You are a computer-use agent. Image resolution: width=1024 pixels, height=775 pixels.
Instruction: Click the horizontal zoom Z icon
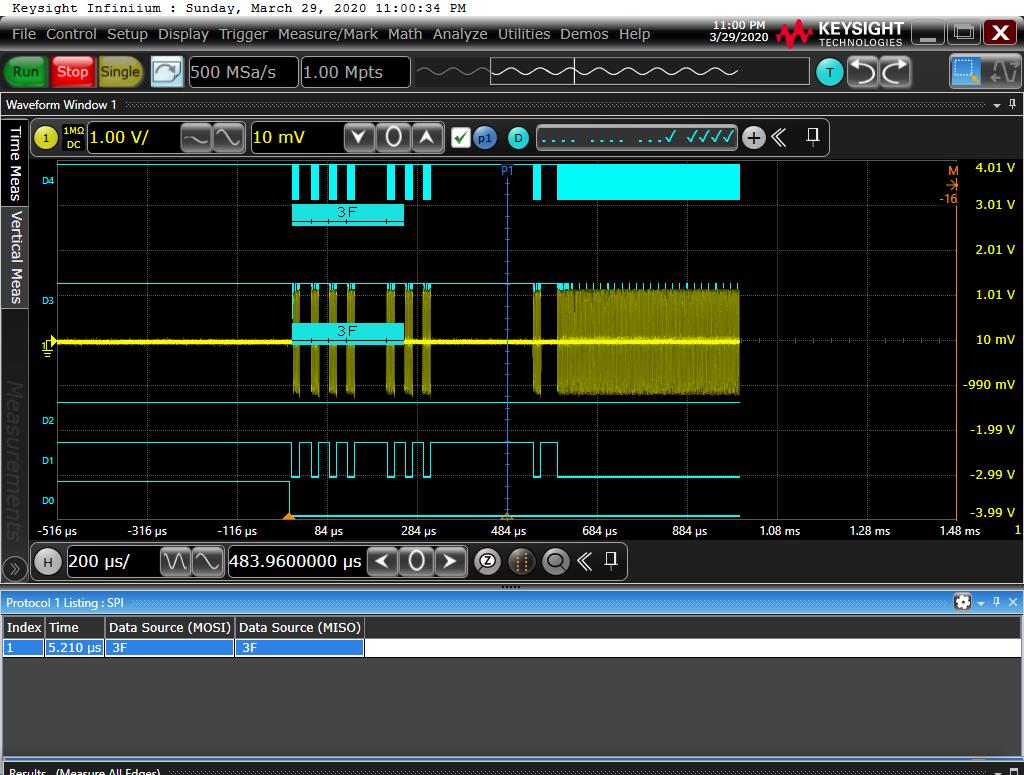(x=487, y=561)
